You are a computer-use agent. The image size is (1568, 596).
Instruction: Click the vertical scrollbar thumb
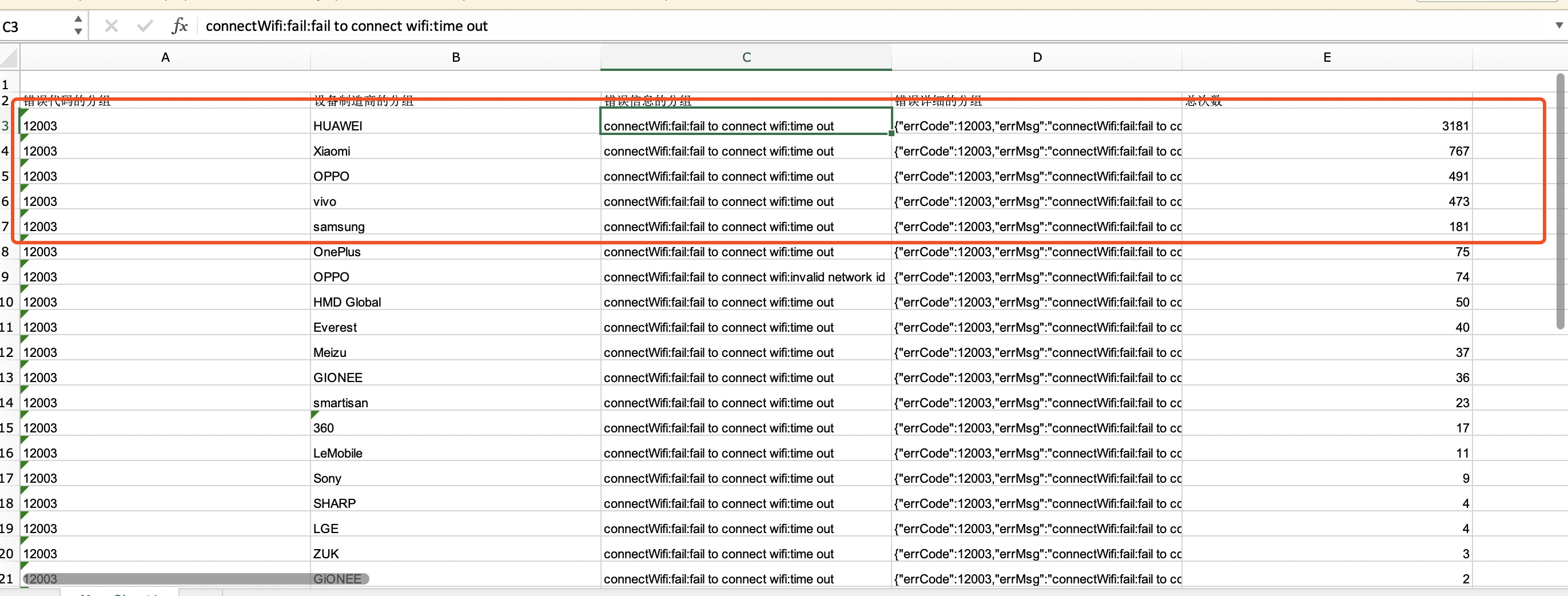[x=1559, y=201]
